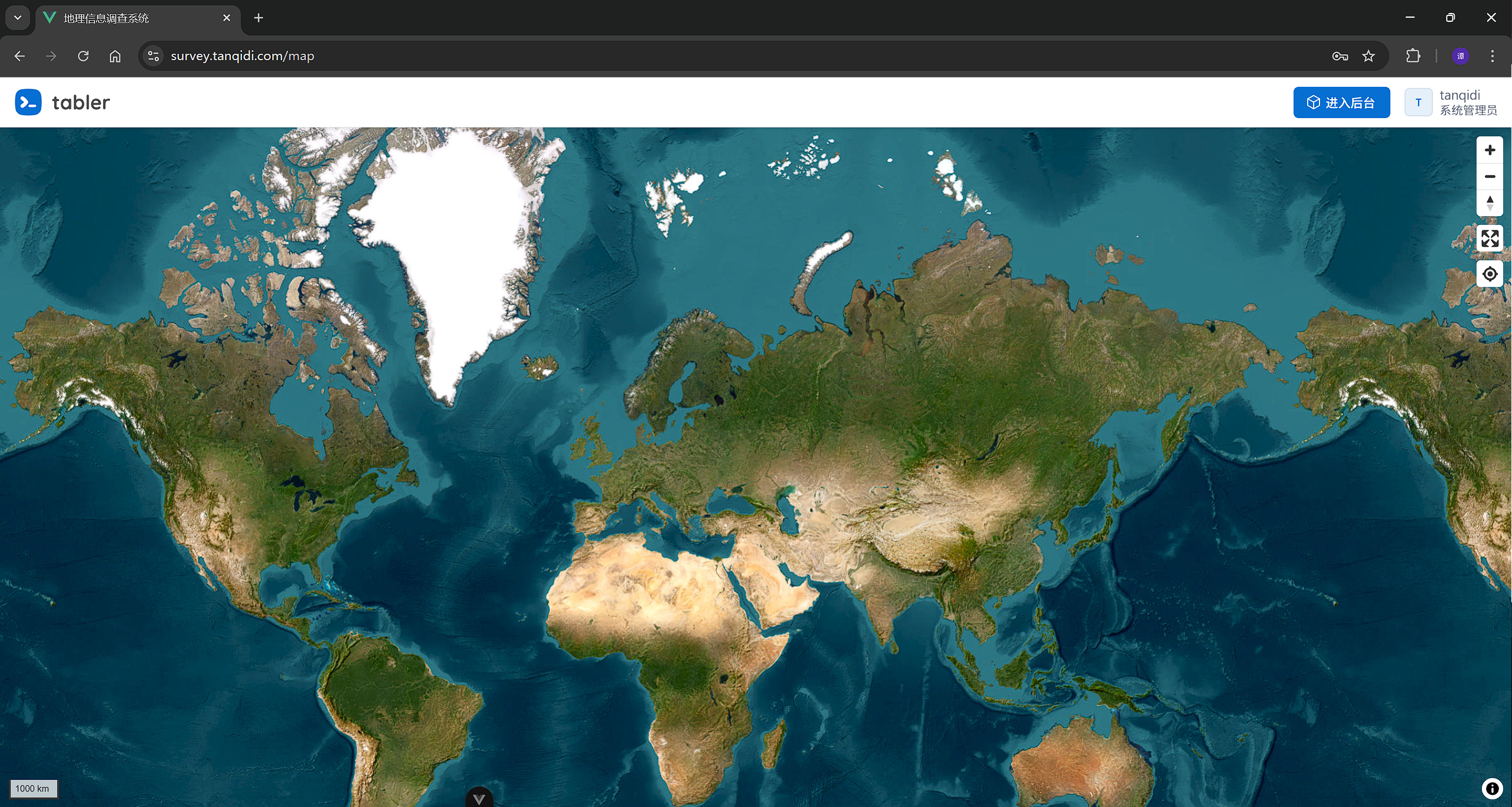Open a new browser tab
The width and height of the screenshot is (1512, 807).
[x=258, y=18]
